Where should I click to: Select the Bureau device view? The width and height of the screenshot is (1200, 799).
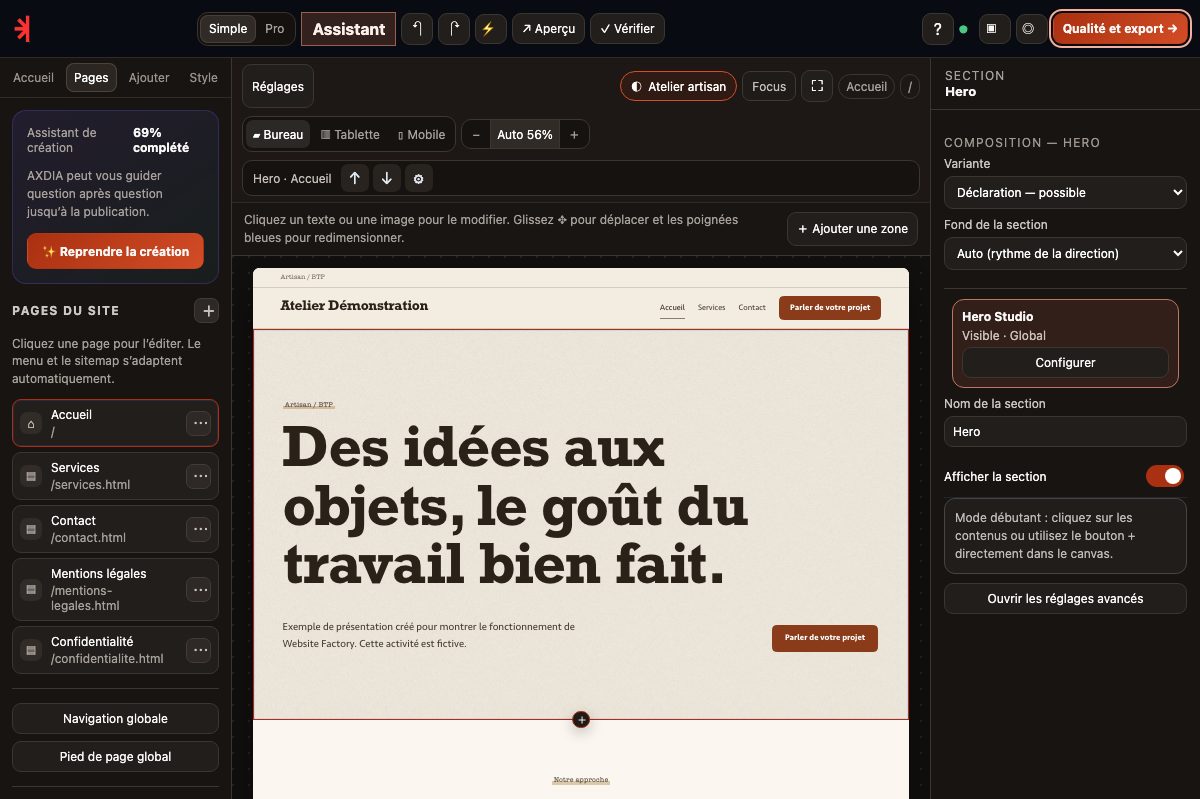click(276, 134)
